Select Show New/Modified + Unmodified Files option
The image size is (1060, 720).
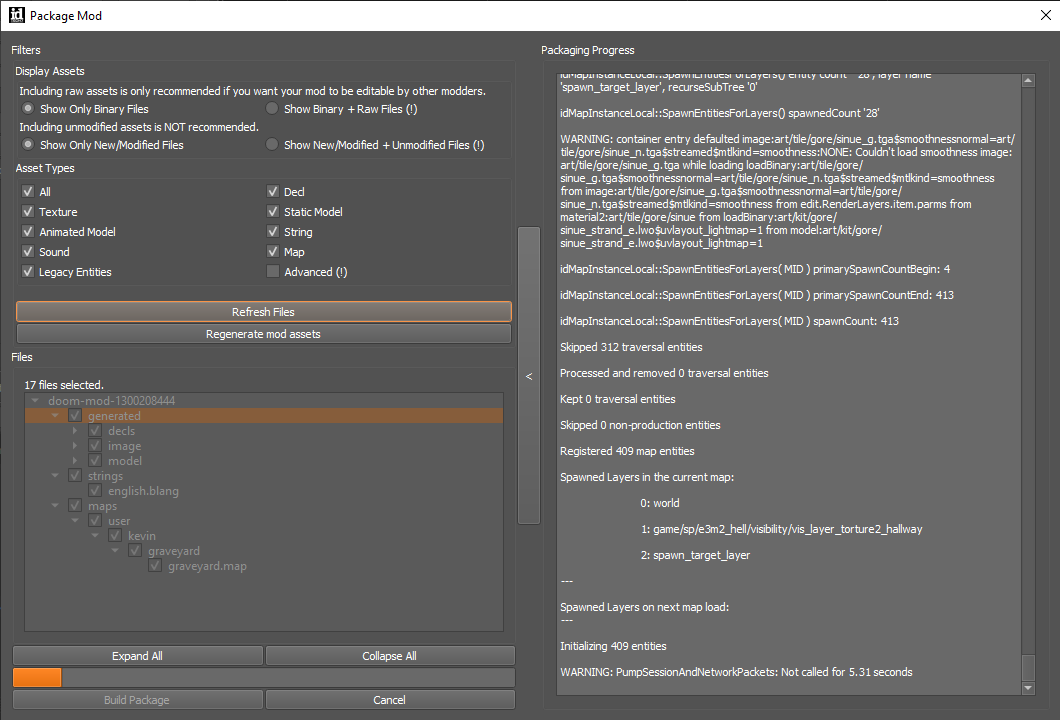tap(272, 144)
